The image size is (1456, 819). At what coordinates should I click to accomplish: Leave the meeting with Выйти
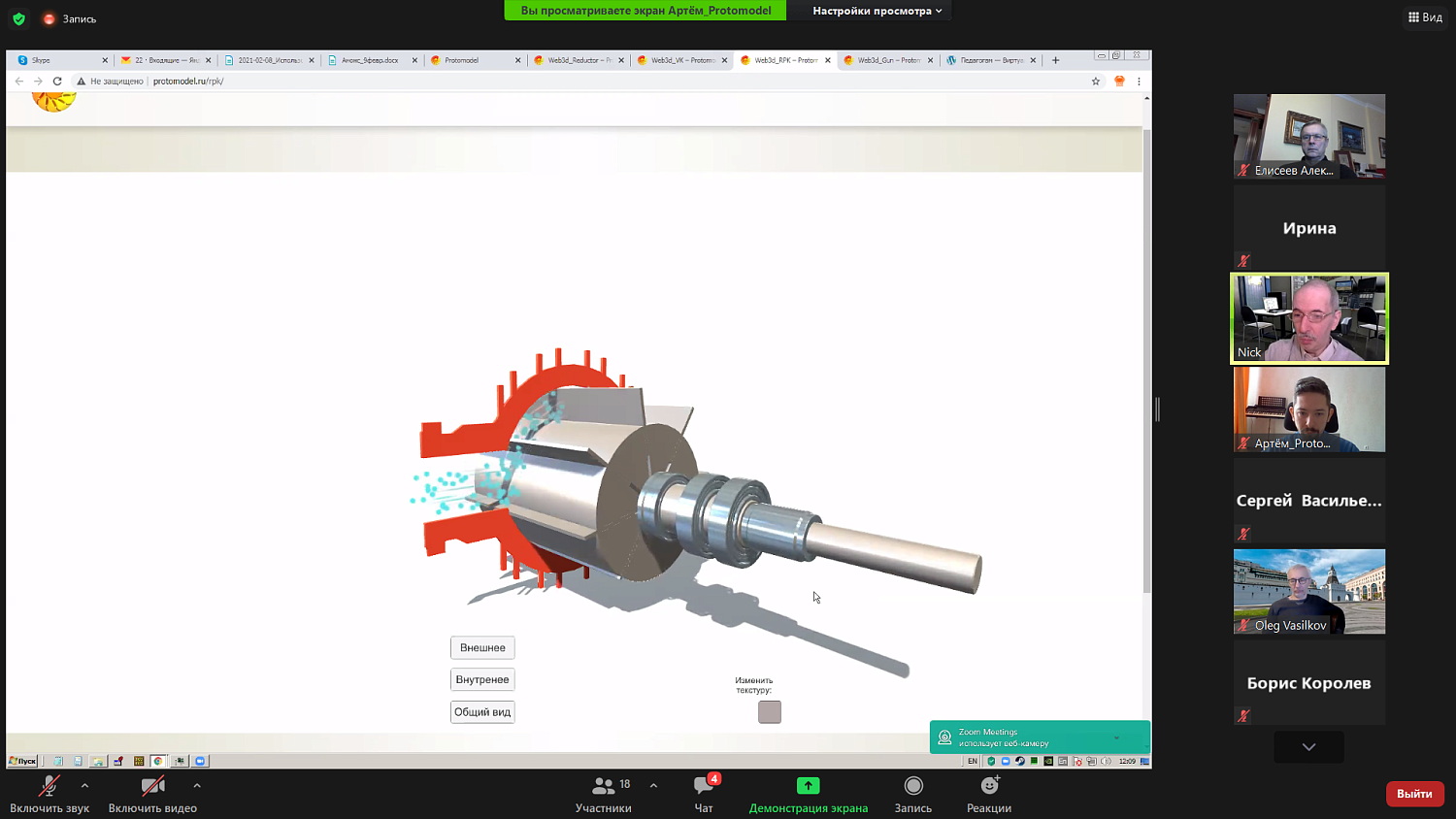(1414, 794)
